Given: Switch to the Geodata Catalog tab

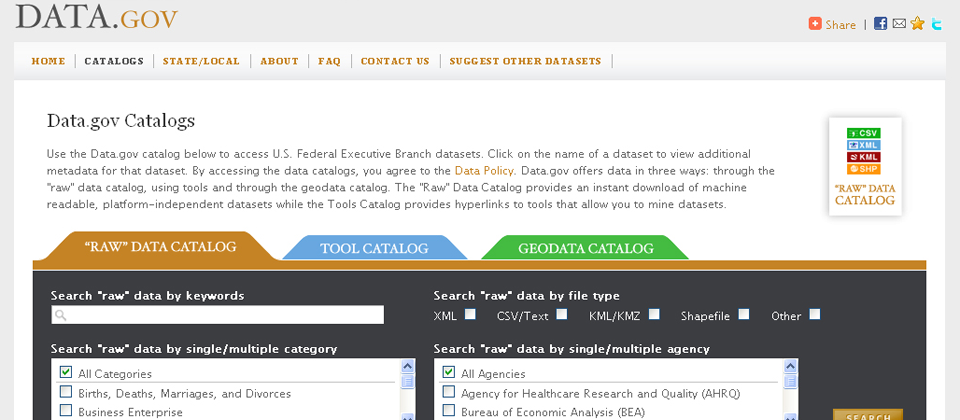Looking at the screenshot, I should [x=585, y=248].
